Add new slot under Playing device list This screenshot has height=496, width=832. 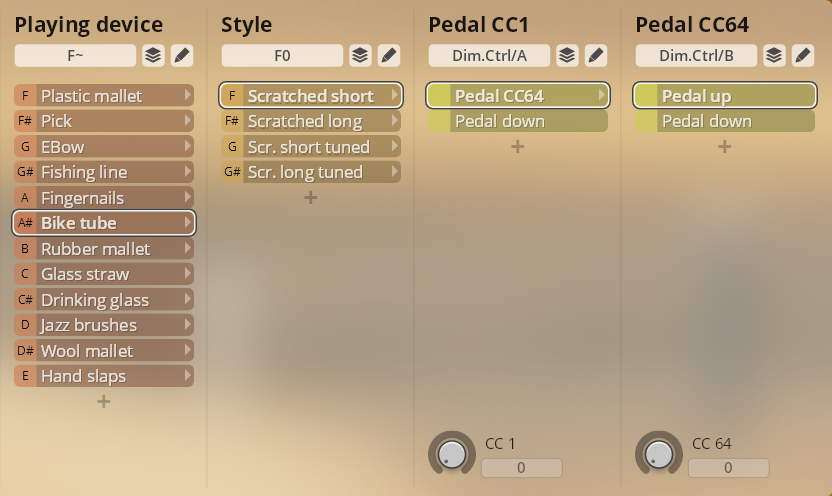tap(103, 402)
